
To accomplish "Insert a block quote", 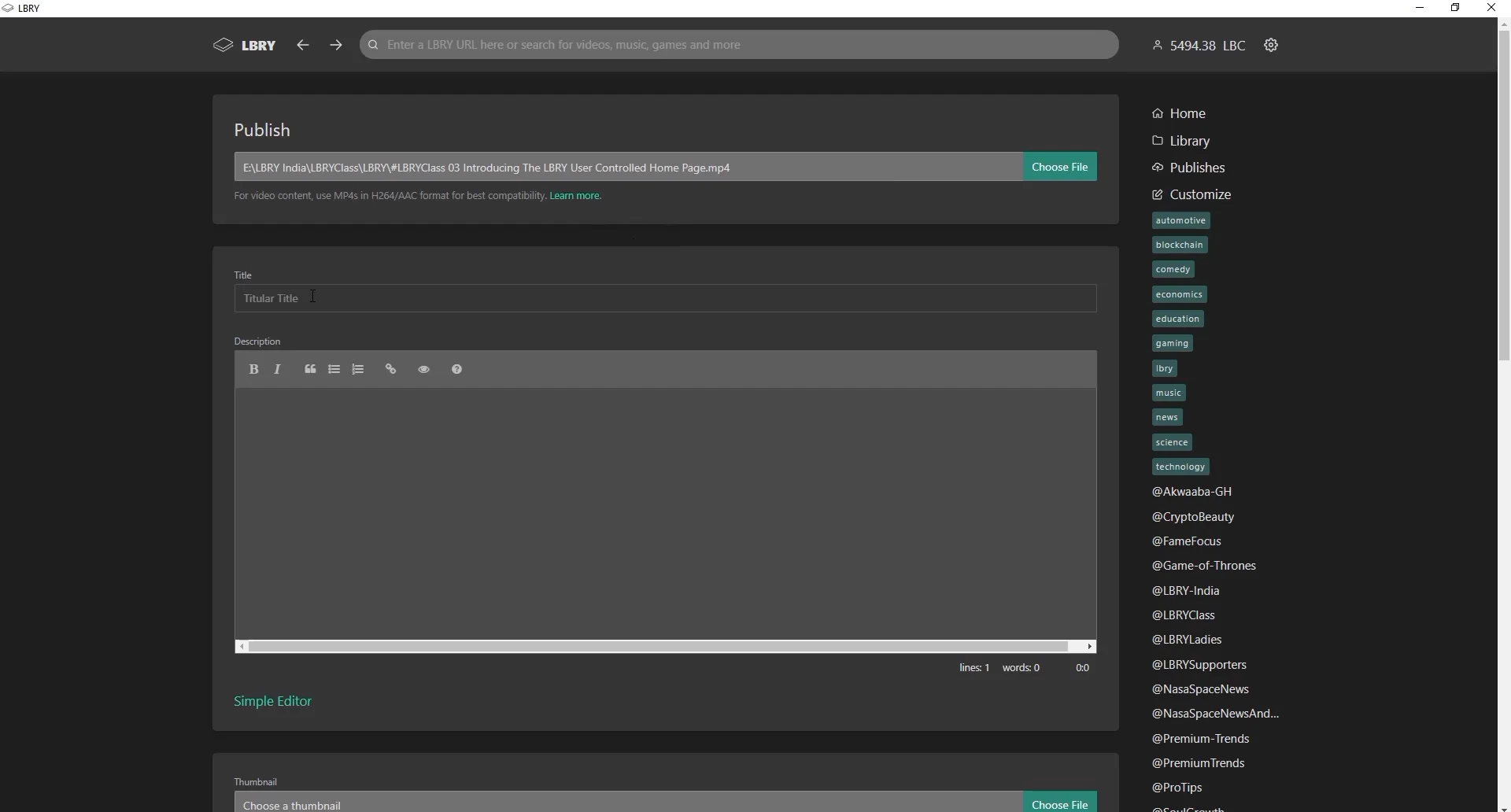I will (310, 369).
